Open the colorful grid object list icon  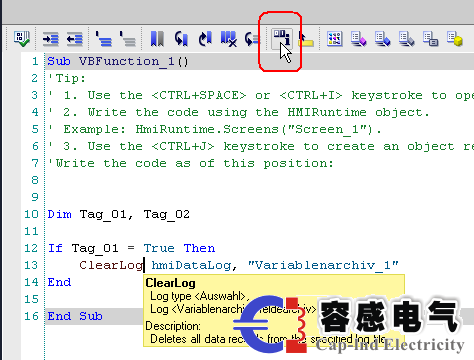[x=335, y=39]
